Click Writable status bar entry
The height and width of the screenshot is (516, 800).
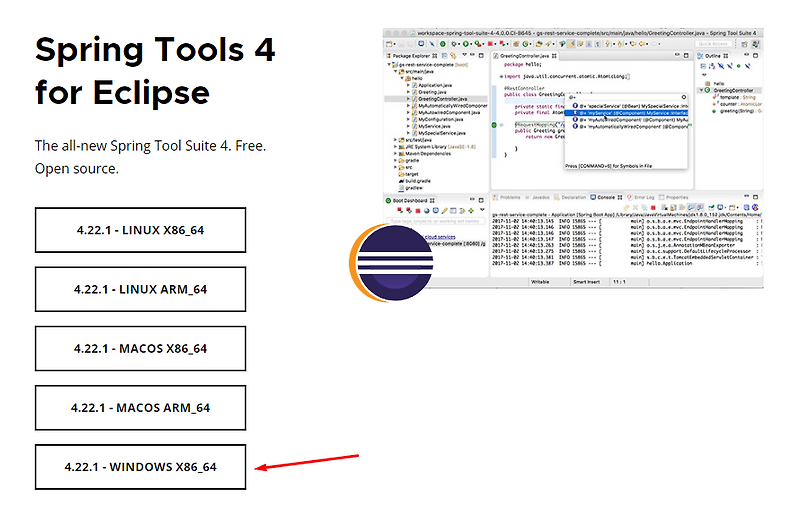(x=540, y=282)
